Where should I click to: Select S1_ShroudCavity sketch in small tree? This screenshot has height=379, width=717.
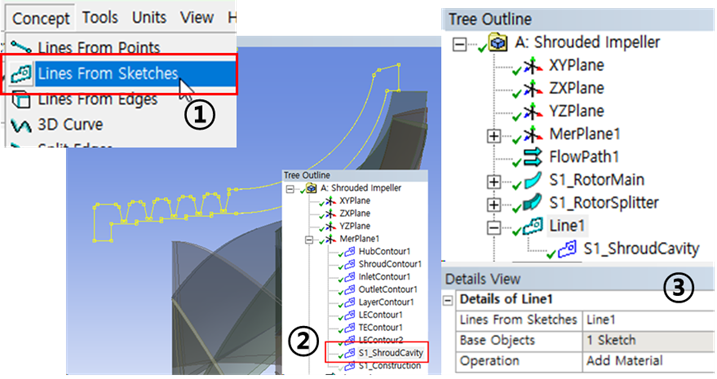pyautogui.click(x=391, y=353)
